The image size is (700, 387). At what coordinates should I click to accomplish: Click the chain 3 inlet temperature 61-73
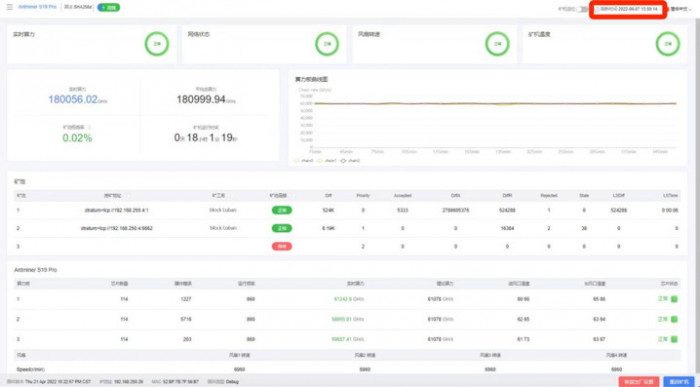coord(523,339)
